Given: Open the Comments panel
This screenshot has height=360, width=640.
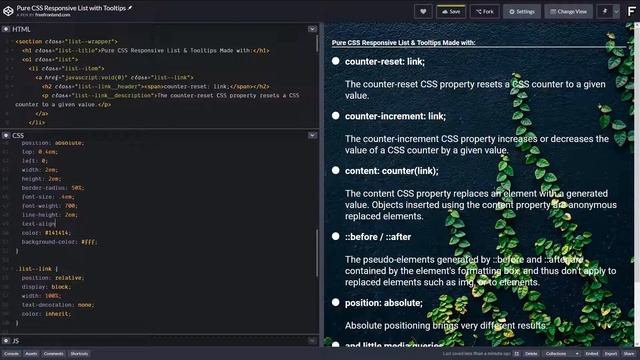Looking at the screenshot, I should [x=53, y=353].
